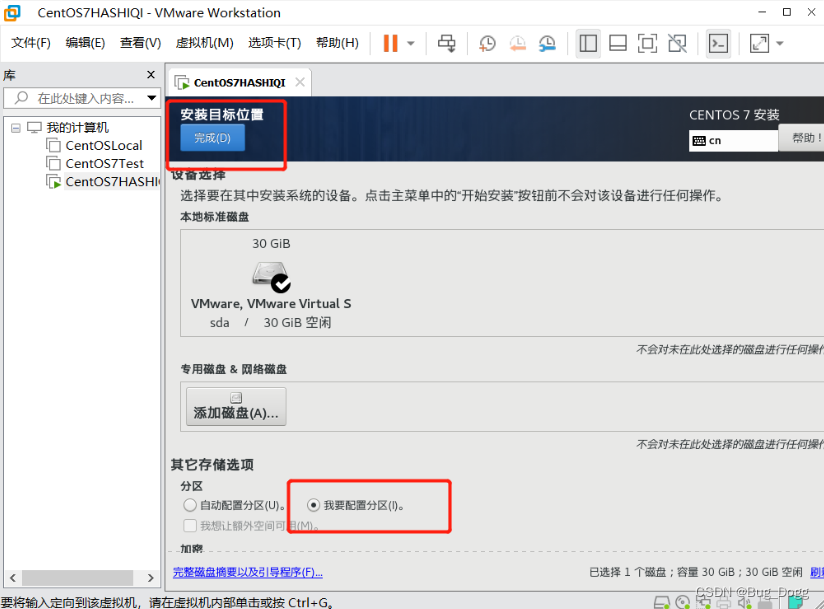Open the console view icon
This screenshot has width=824, height=609.
718,43
